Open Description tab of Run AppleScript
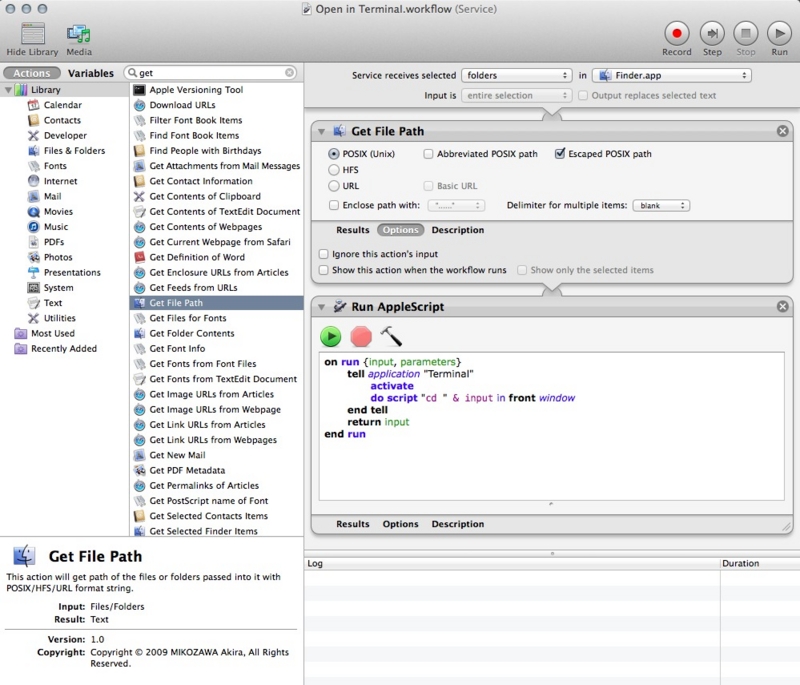This screenshot has height=685, width=800. 458,524
